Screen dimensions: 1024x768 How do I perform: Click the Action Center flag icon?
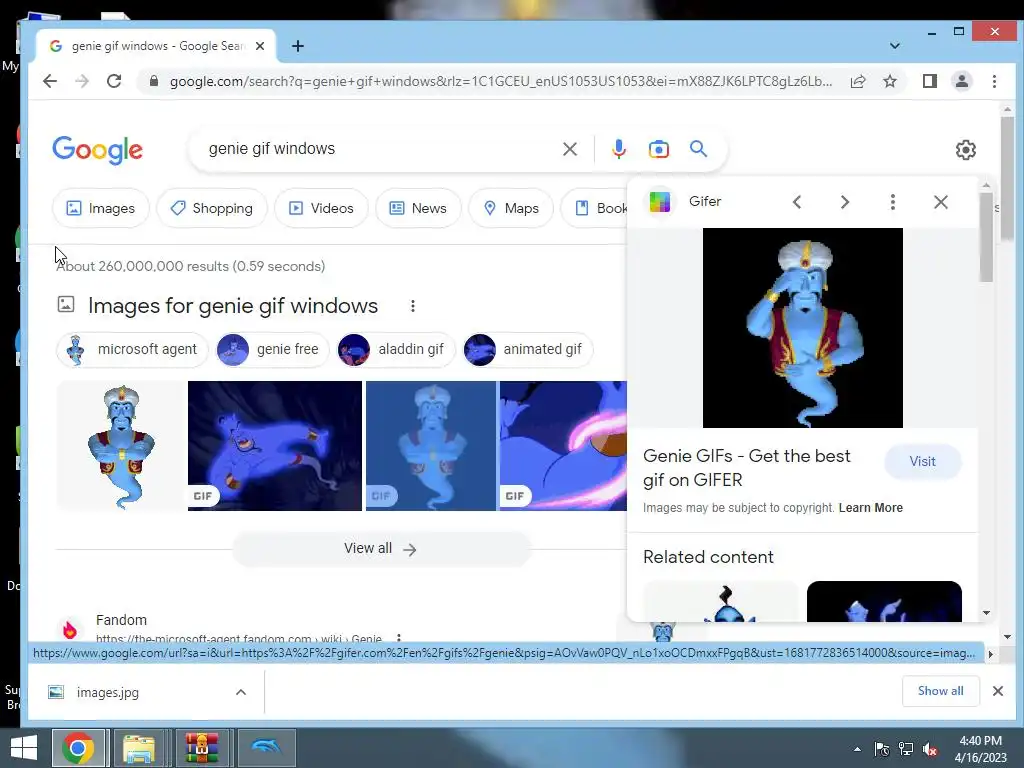pos(882,749)
